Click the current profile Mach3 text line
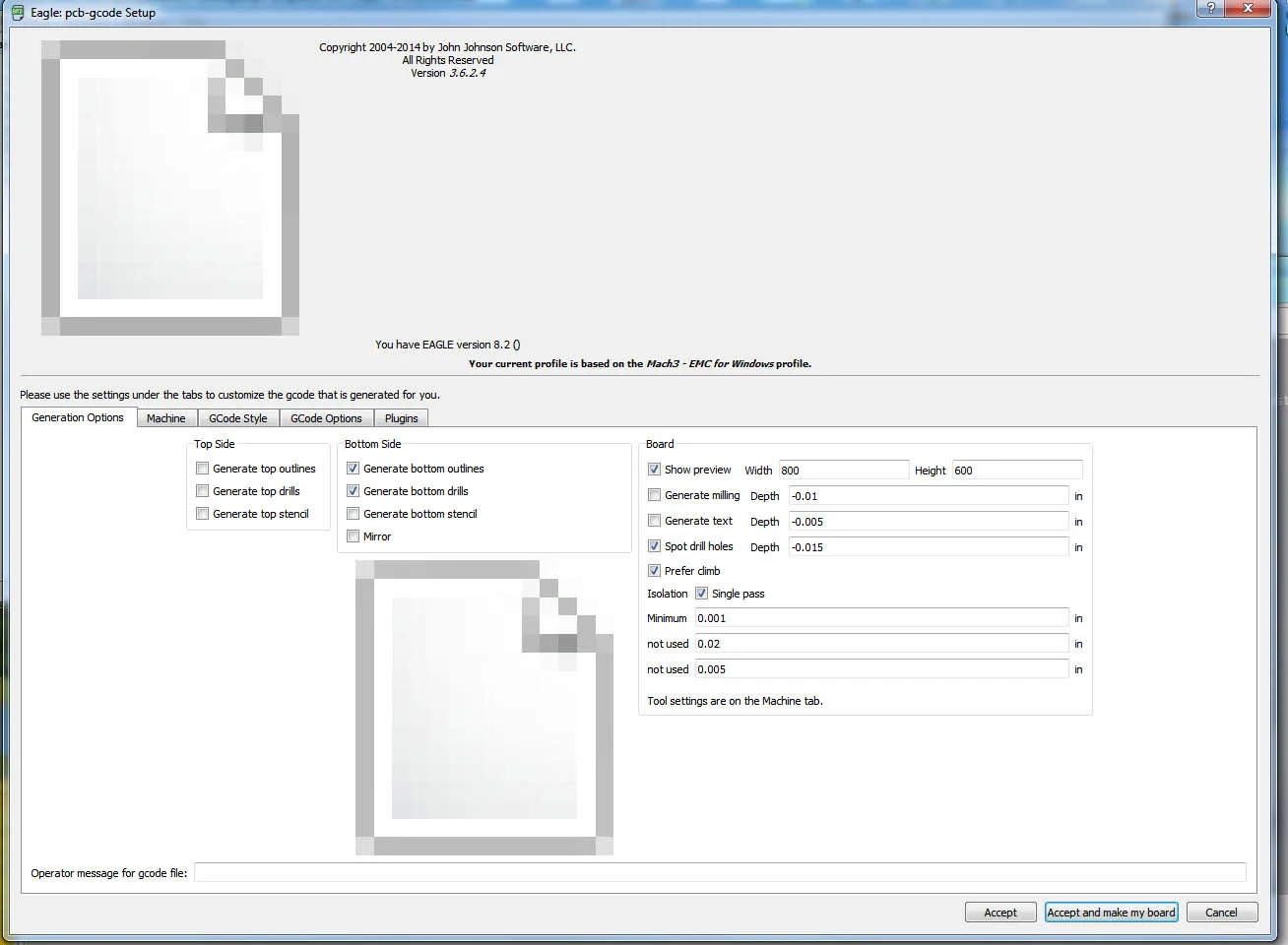The width and height of the screenshot is (1288, 945). [x=640, y=363]
